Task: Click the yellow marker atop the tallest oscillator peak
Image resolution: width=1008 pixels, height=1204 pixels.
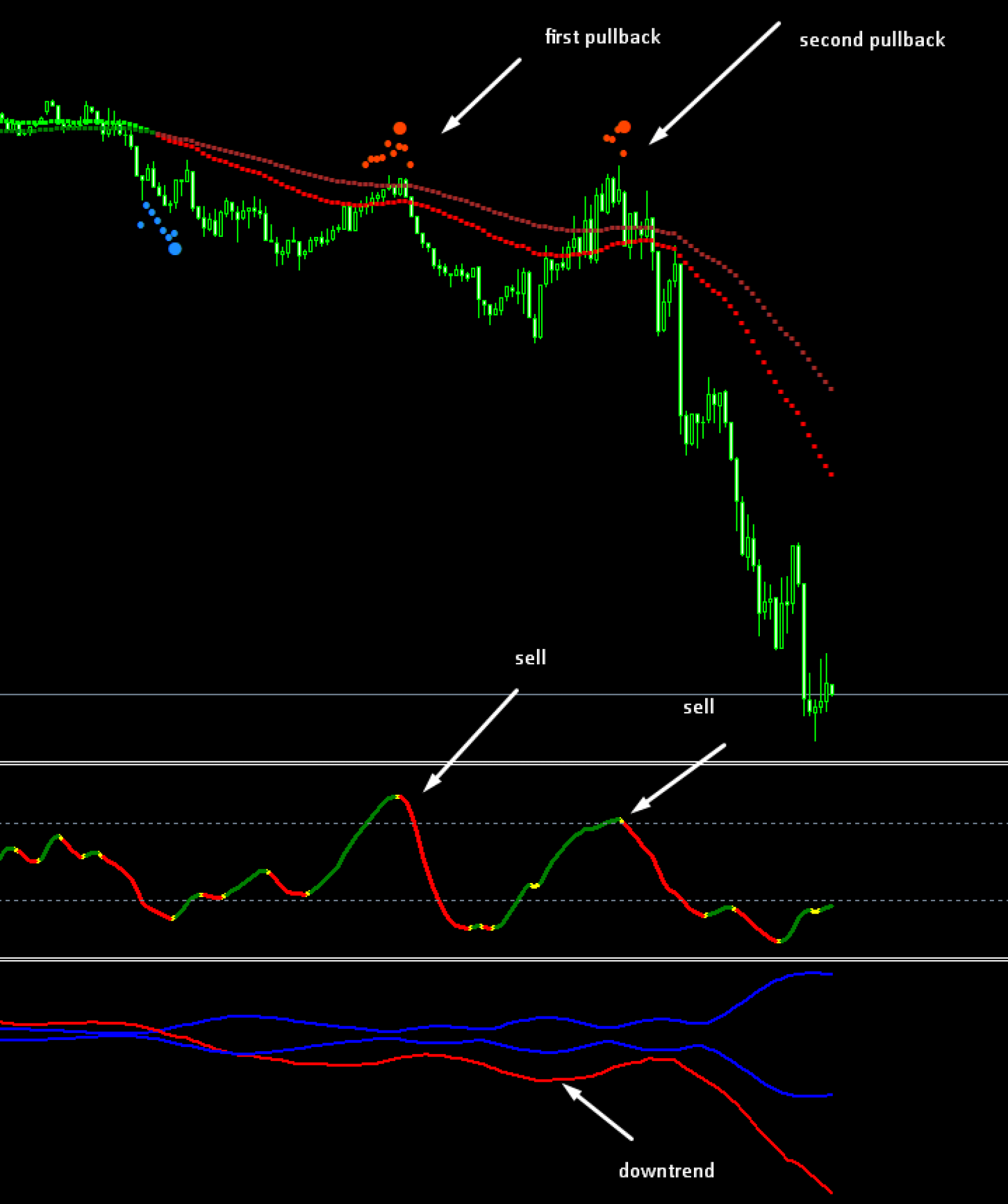Action: coord(398,797)
